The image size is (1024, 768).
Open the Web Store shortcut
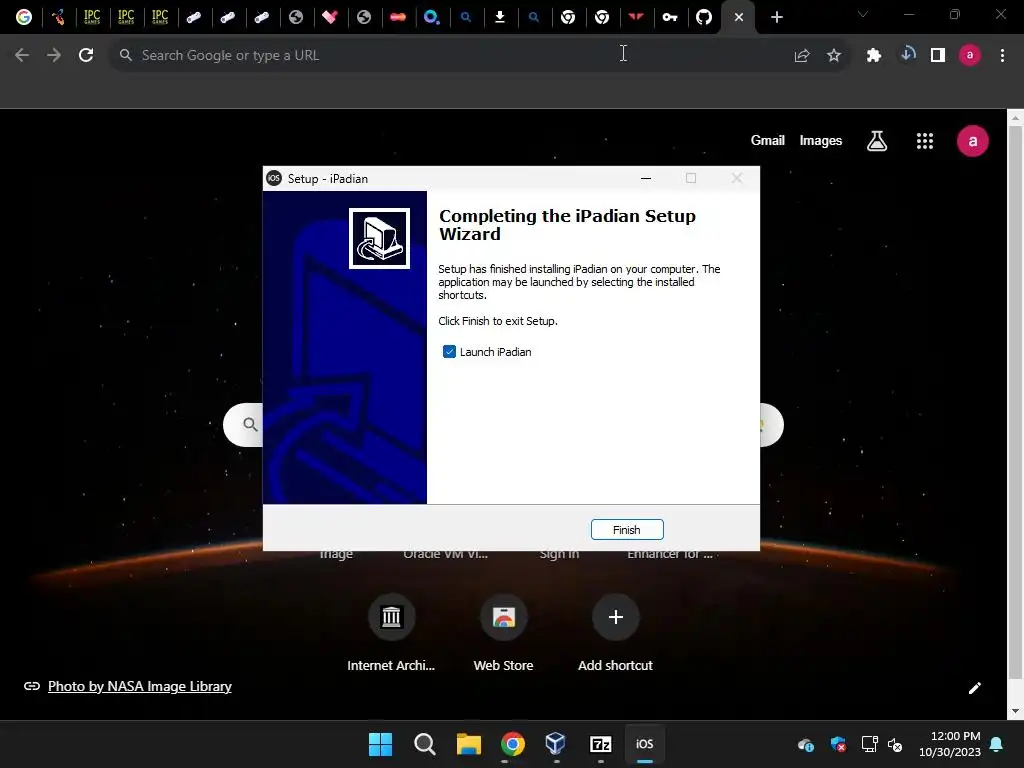(504, 616)
